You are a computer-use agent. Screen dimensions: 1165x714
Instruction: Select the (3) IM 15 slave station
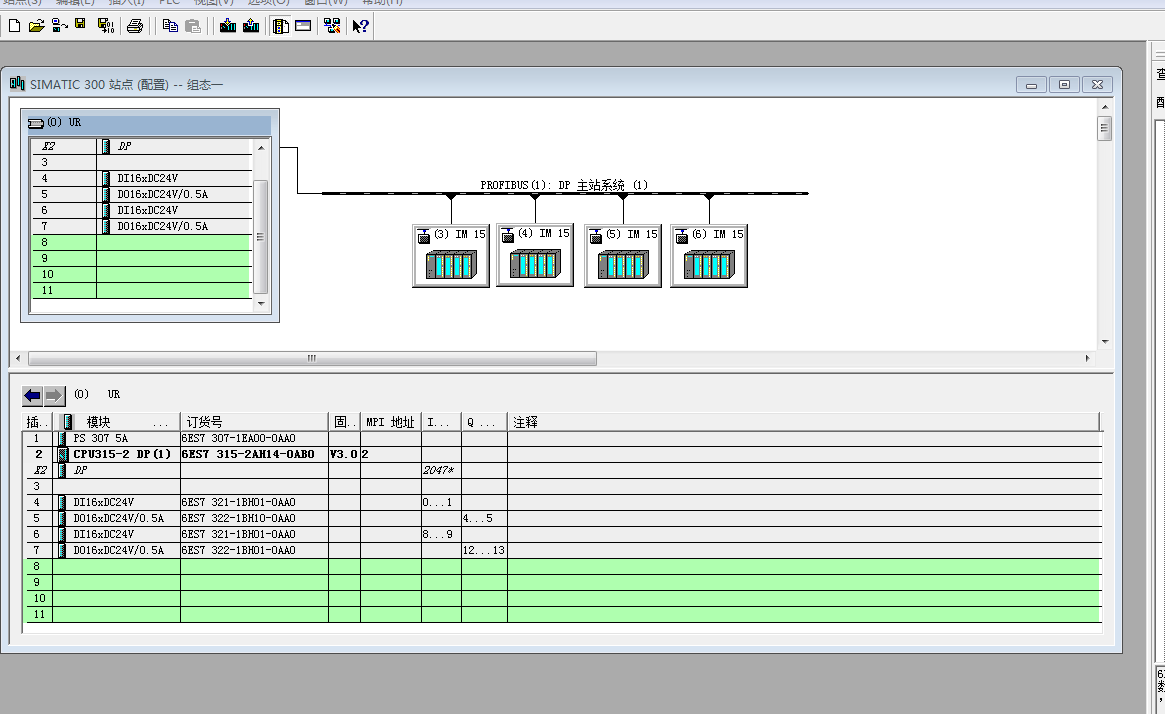[450, 256]
